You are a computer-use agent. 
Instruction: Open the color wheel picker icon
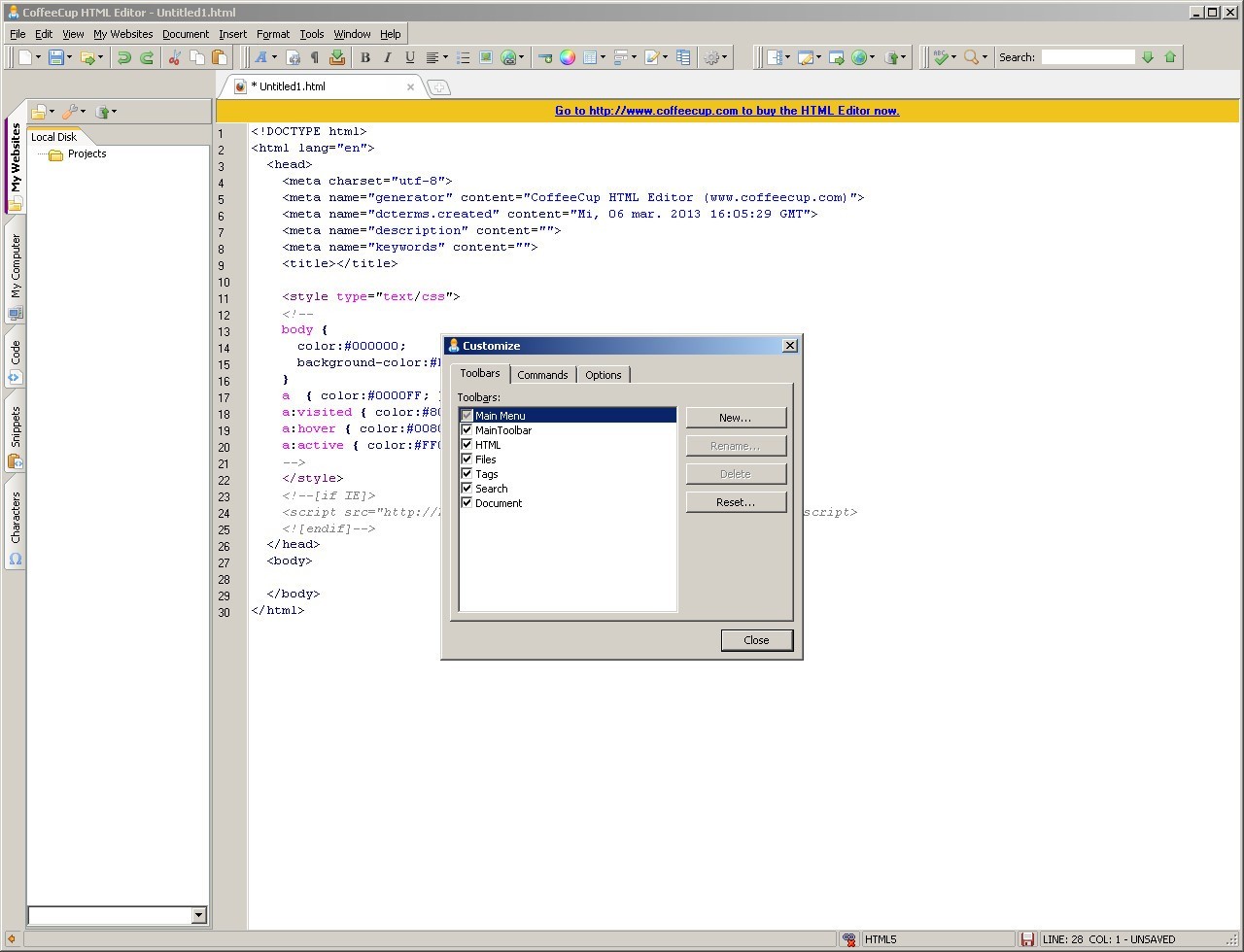click(568, 57)
